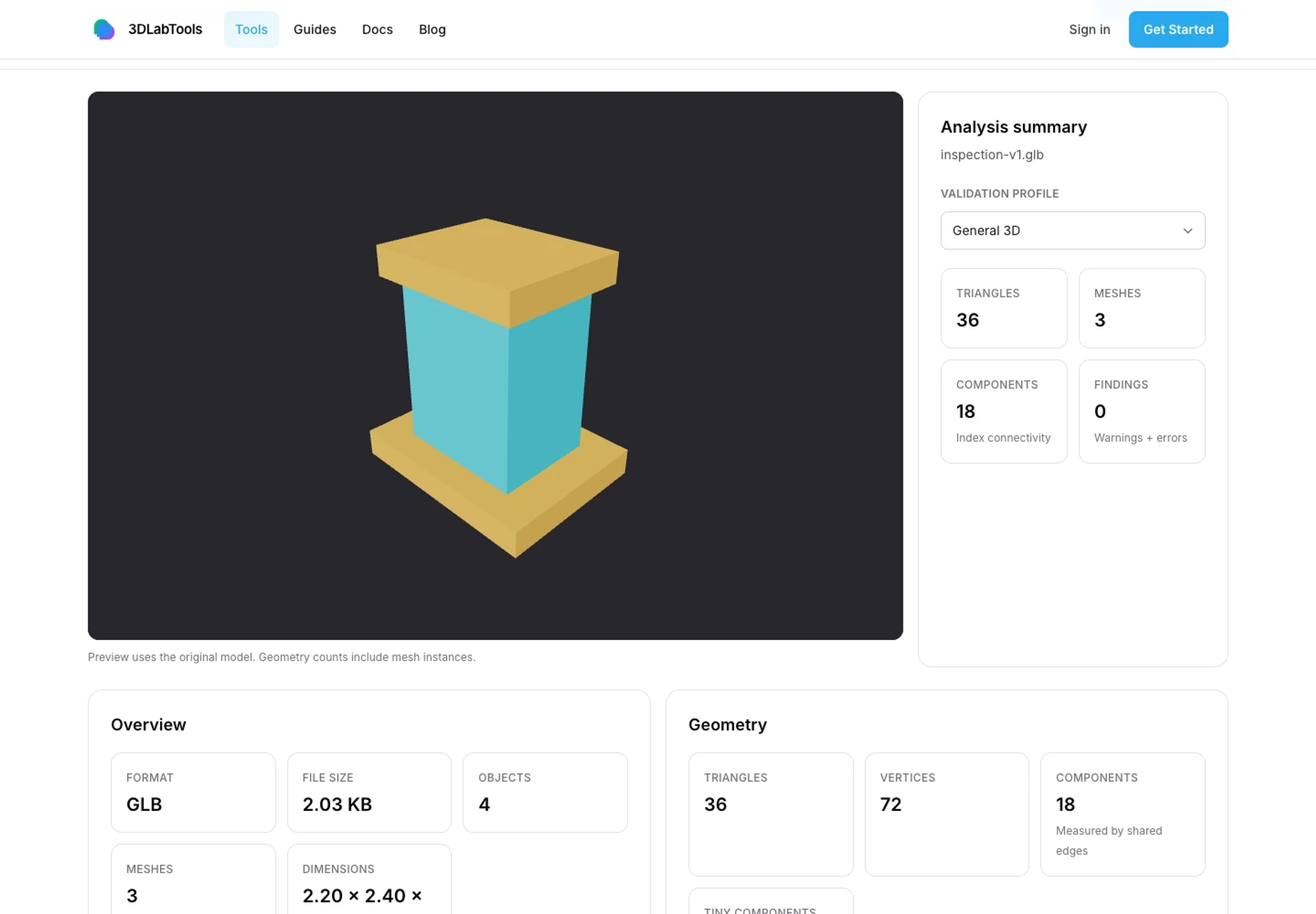Click the Geometry Triangles 36 card
Image resolution: width=1316 pixels, height=914 pixels.
771,814
